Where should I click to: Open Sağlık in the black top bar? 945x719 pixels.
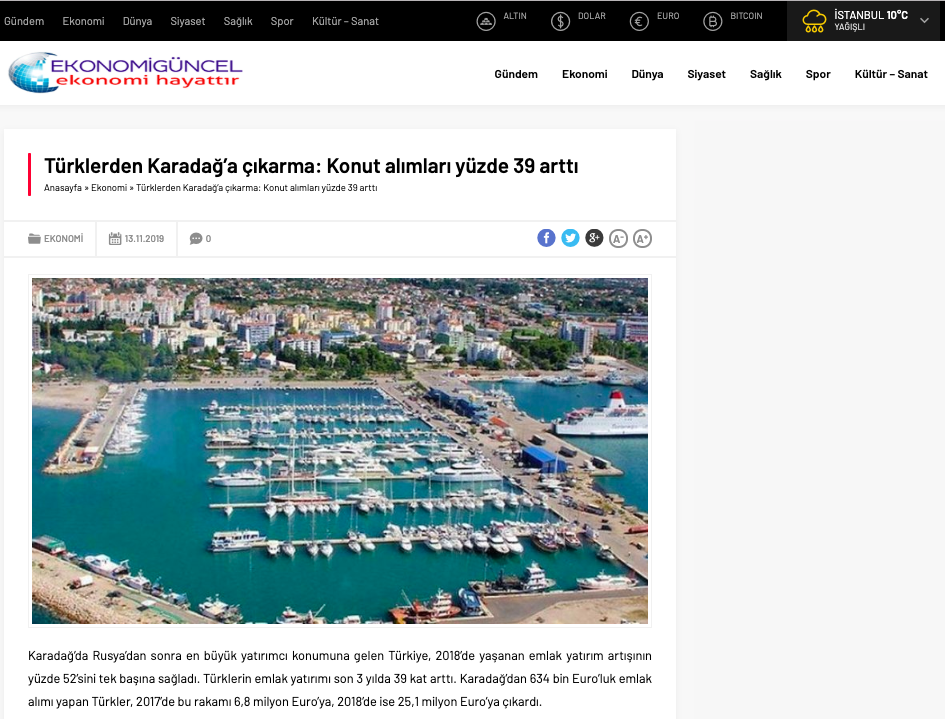238,21
